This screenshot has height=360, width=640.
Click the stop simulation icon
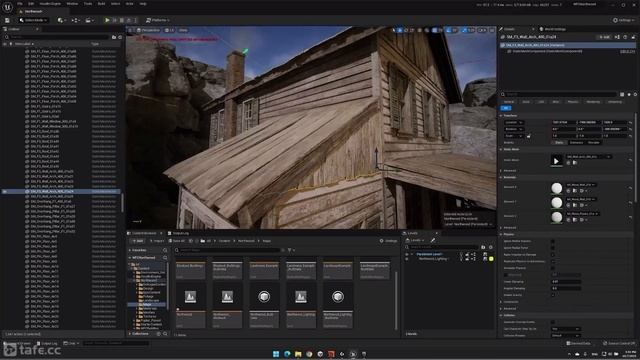tap(122, 20)
